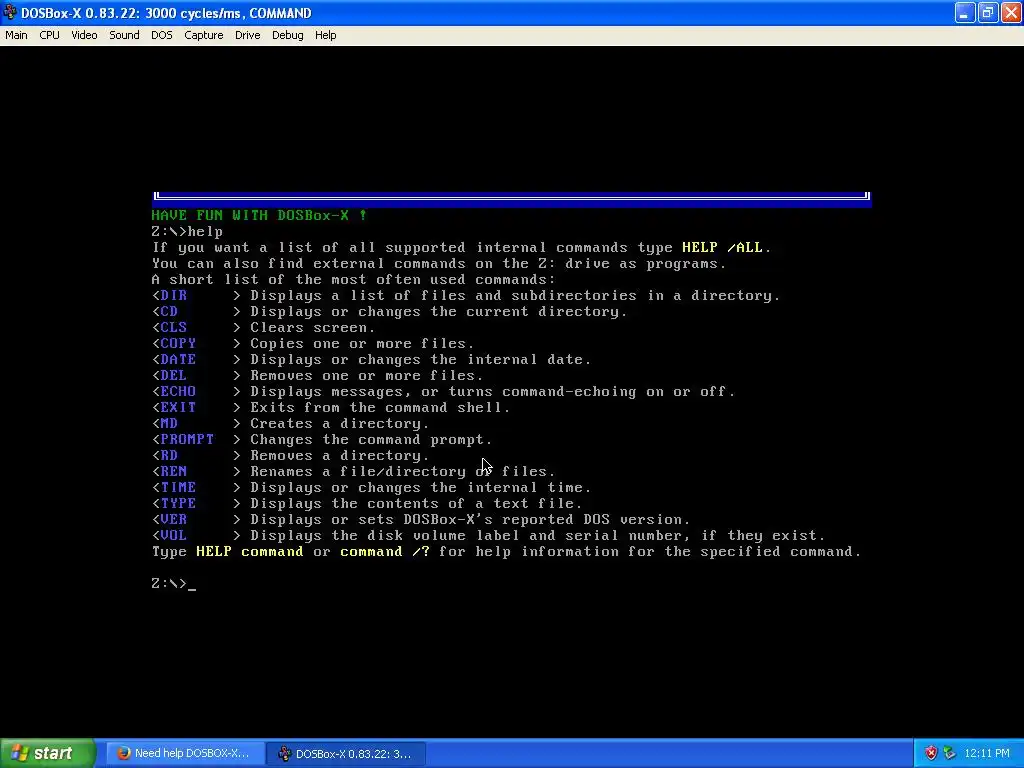1024x768 pixels.
Task: Open the Drive menu
Action: pos(248,35)
